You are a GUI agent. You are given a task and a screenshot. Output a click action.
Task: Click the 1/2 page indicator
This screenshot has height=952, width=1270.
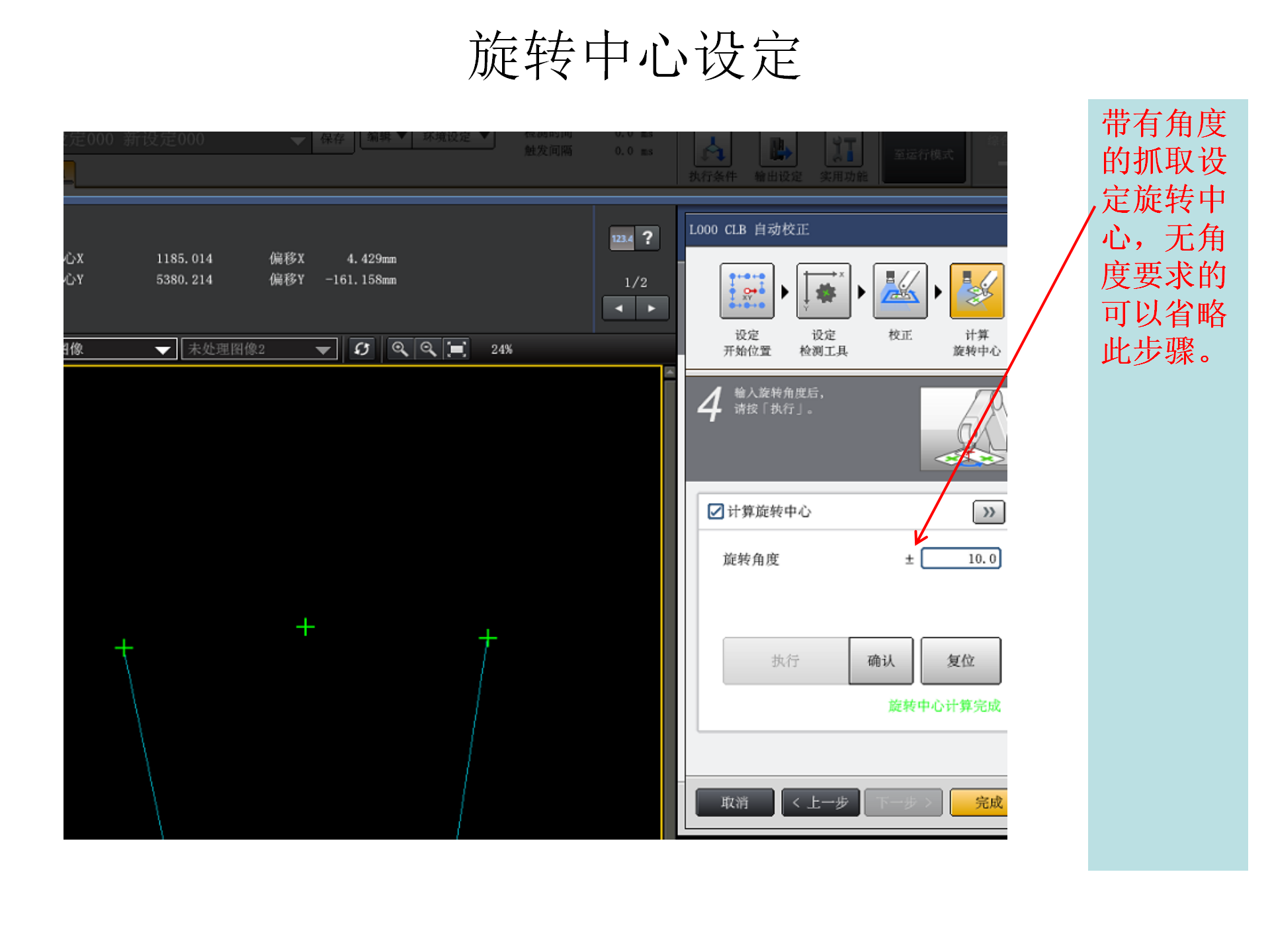point(636,282)
